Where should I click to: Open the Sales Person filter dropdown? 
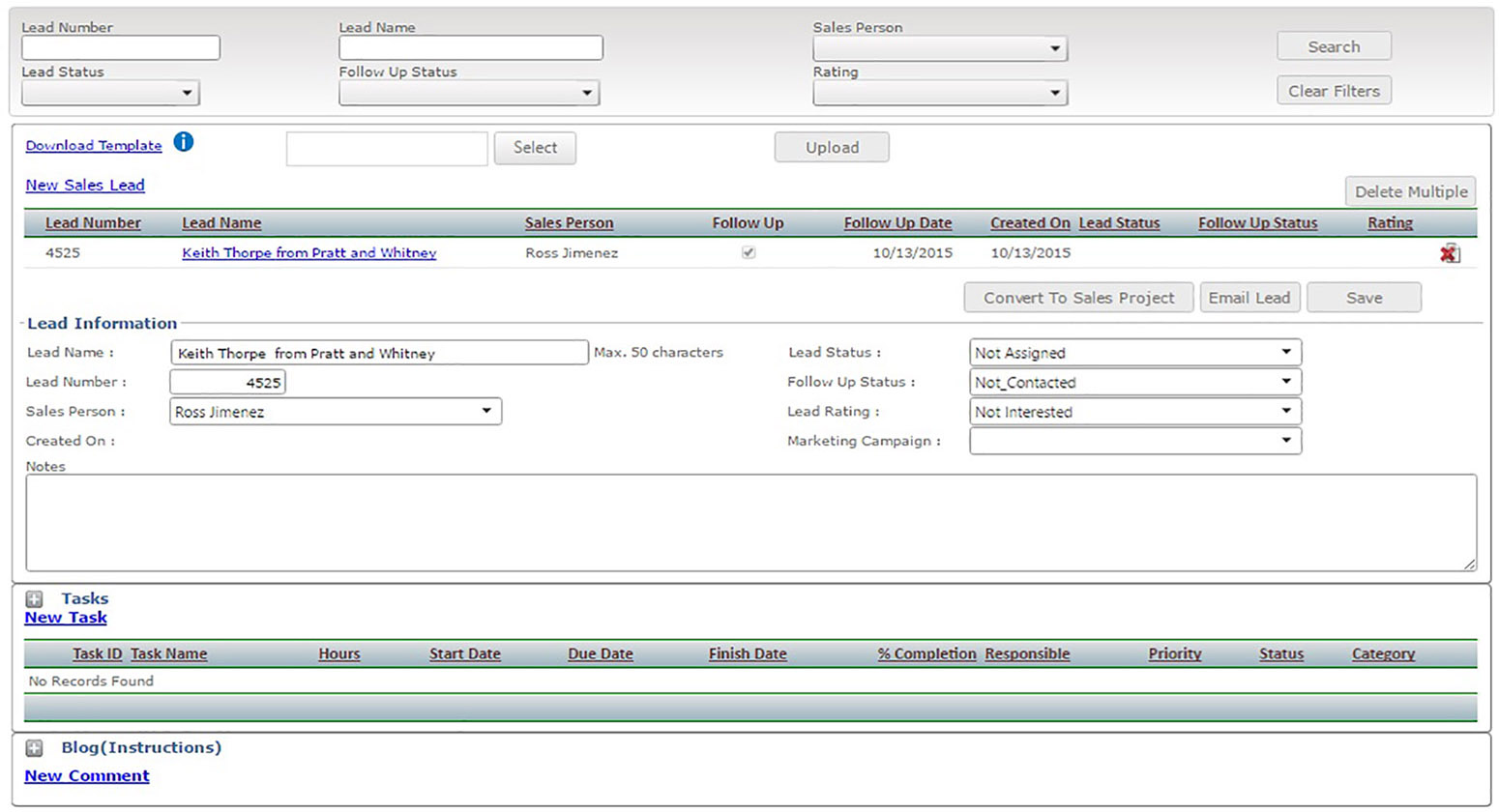pos(939,48)
